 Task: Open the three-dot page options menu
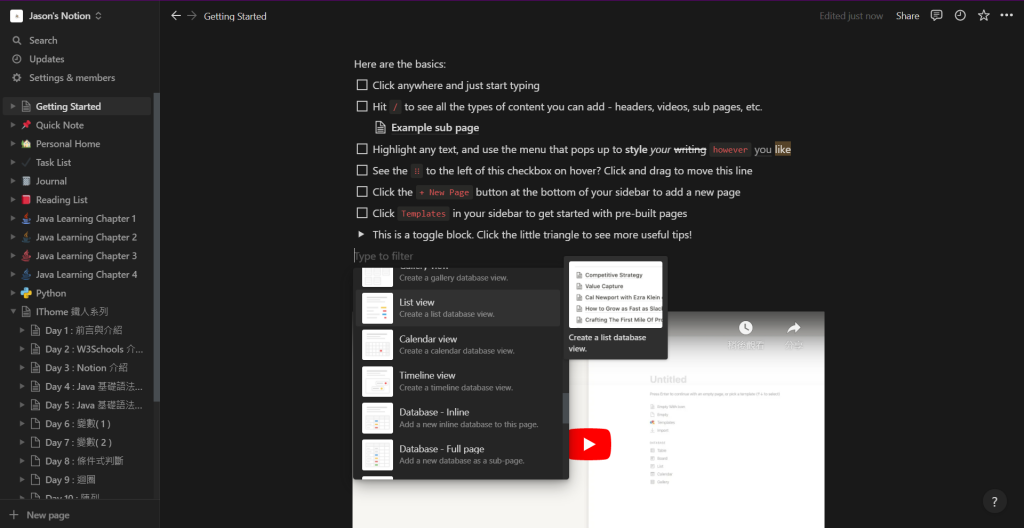(x=1006, y=16)
